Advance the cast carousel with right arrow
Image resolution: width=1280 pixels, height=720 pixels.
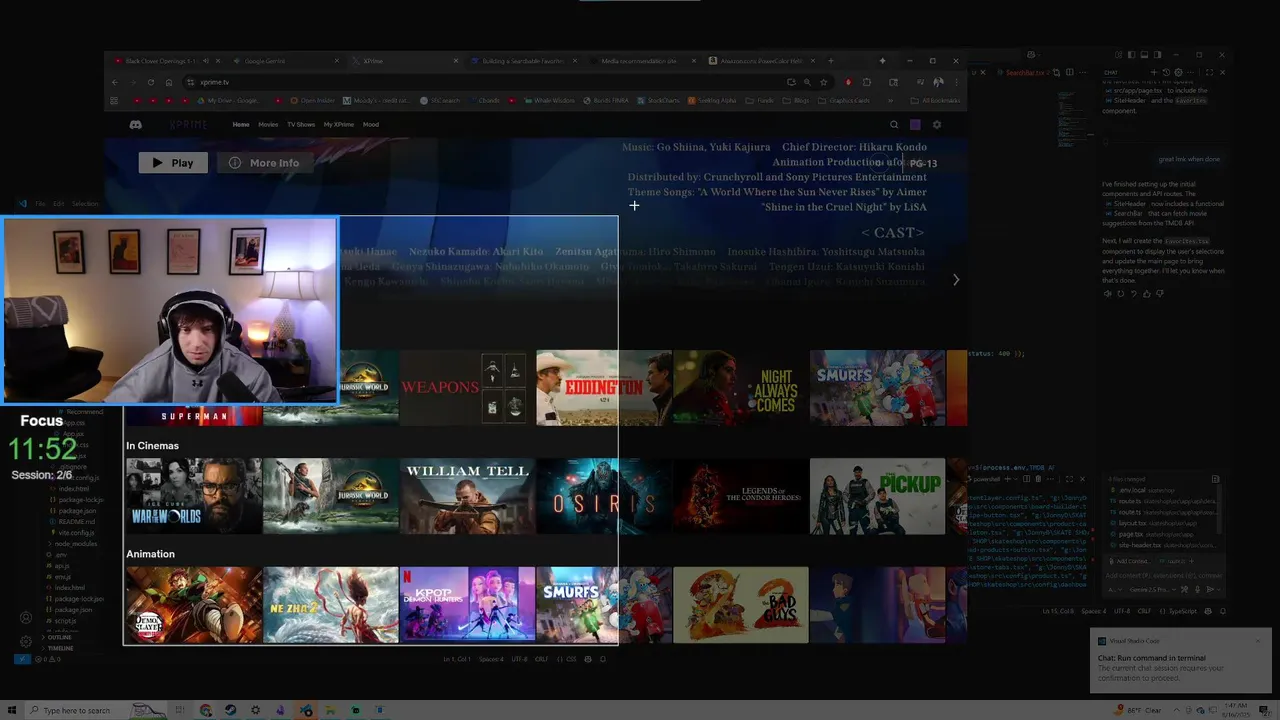pos(956,280)
